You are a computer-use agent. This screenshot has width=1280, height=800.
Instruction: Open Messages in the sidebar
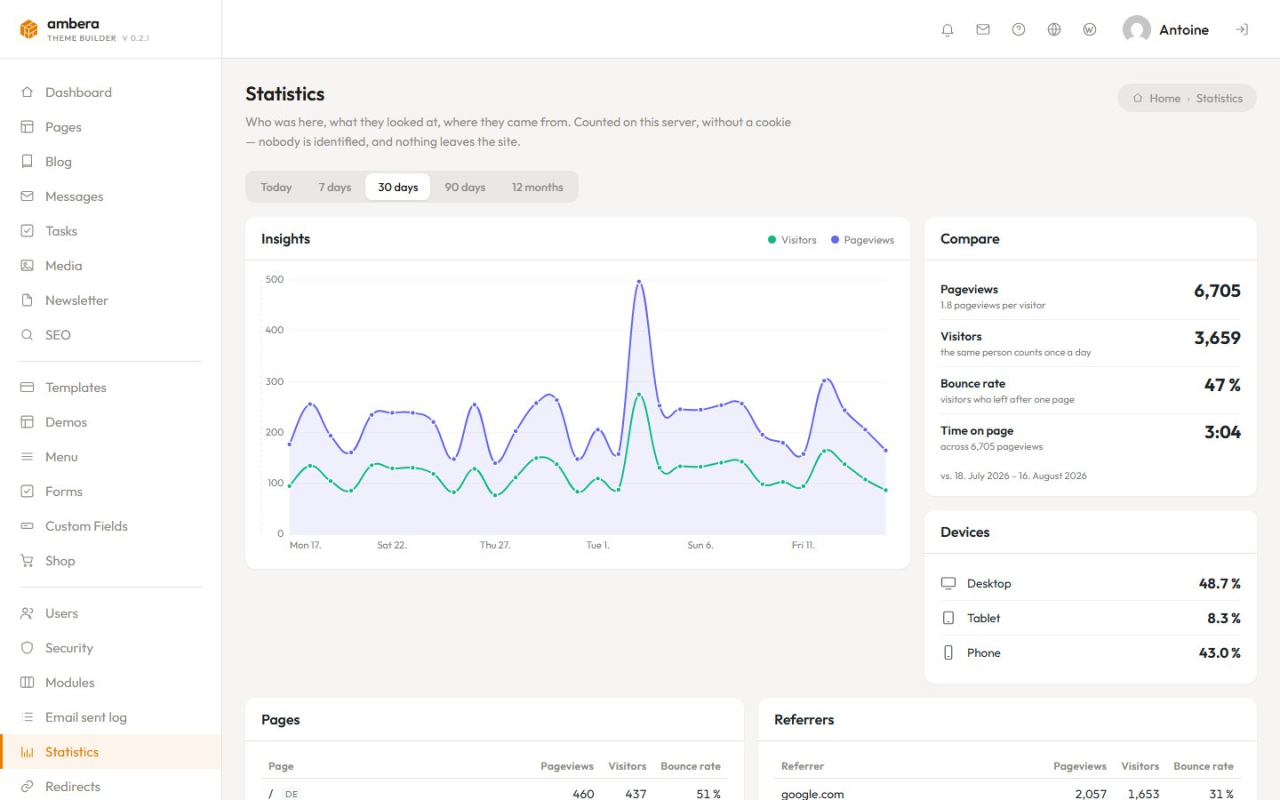point(110,196)
